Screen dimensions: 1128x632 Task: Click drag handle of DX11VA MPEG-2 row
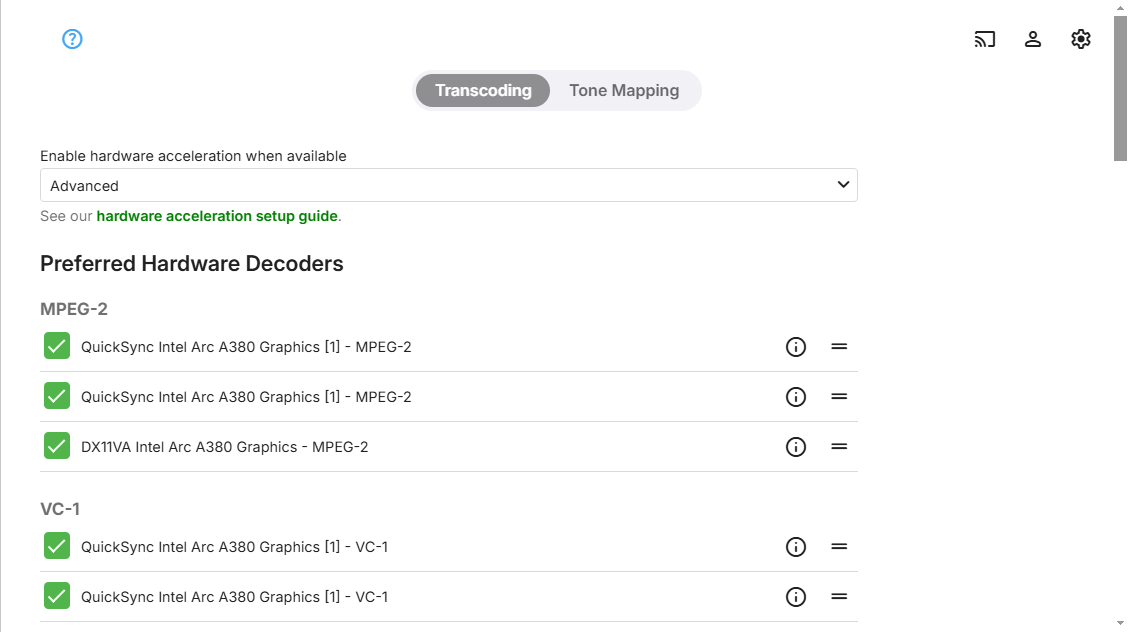839,447
